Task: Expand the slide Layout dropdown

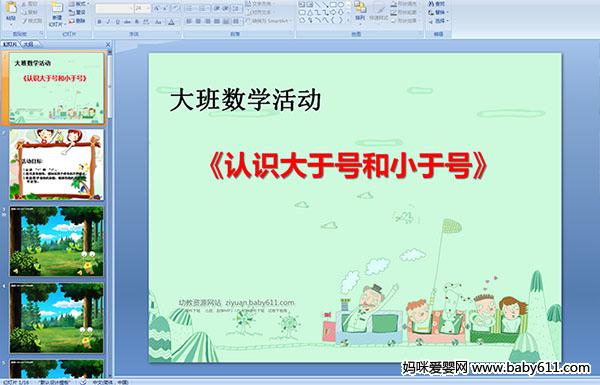Action: click(79, 4)
